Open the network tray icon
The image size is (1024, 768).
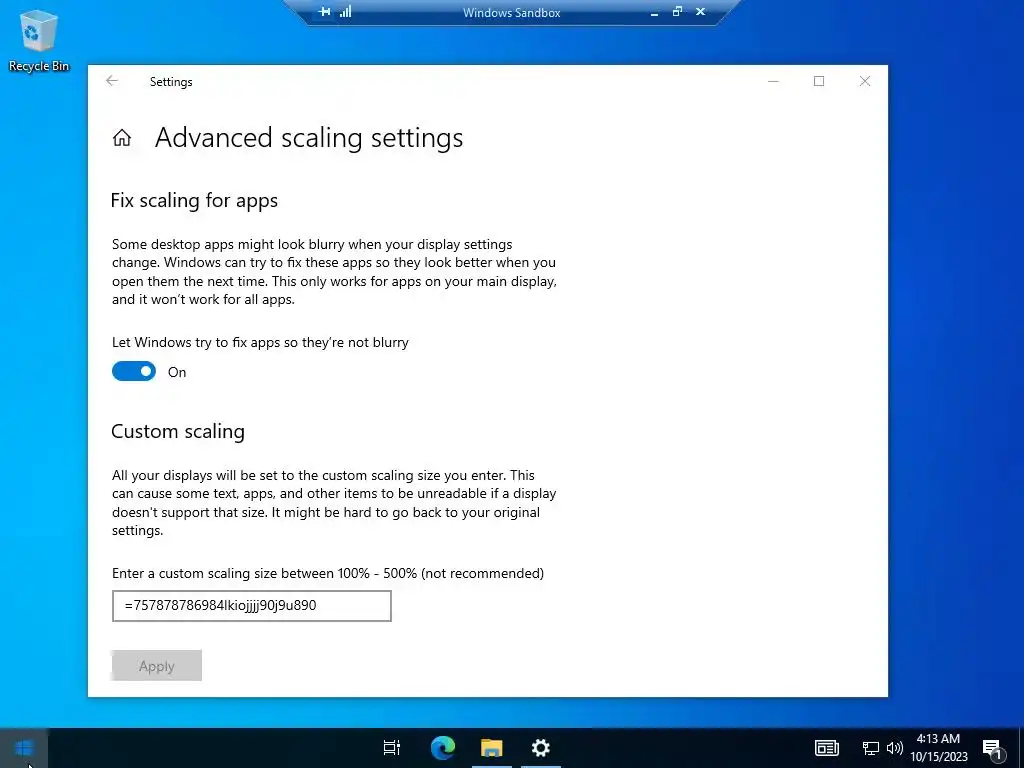(871, 748)
